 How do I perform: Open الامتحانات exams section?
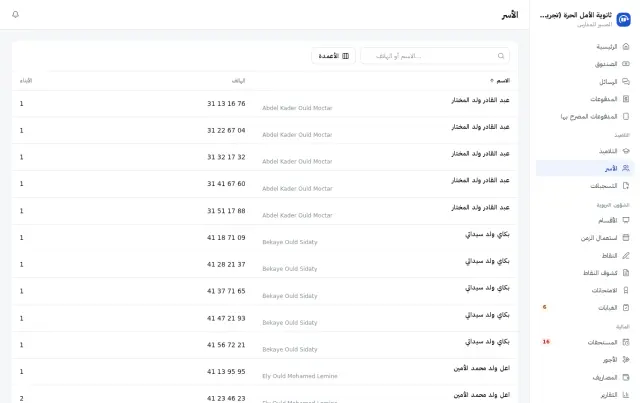pyautogui.click(x=585, y=290)
